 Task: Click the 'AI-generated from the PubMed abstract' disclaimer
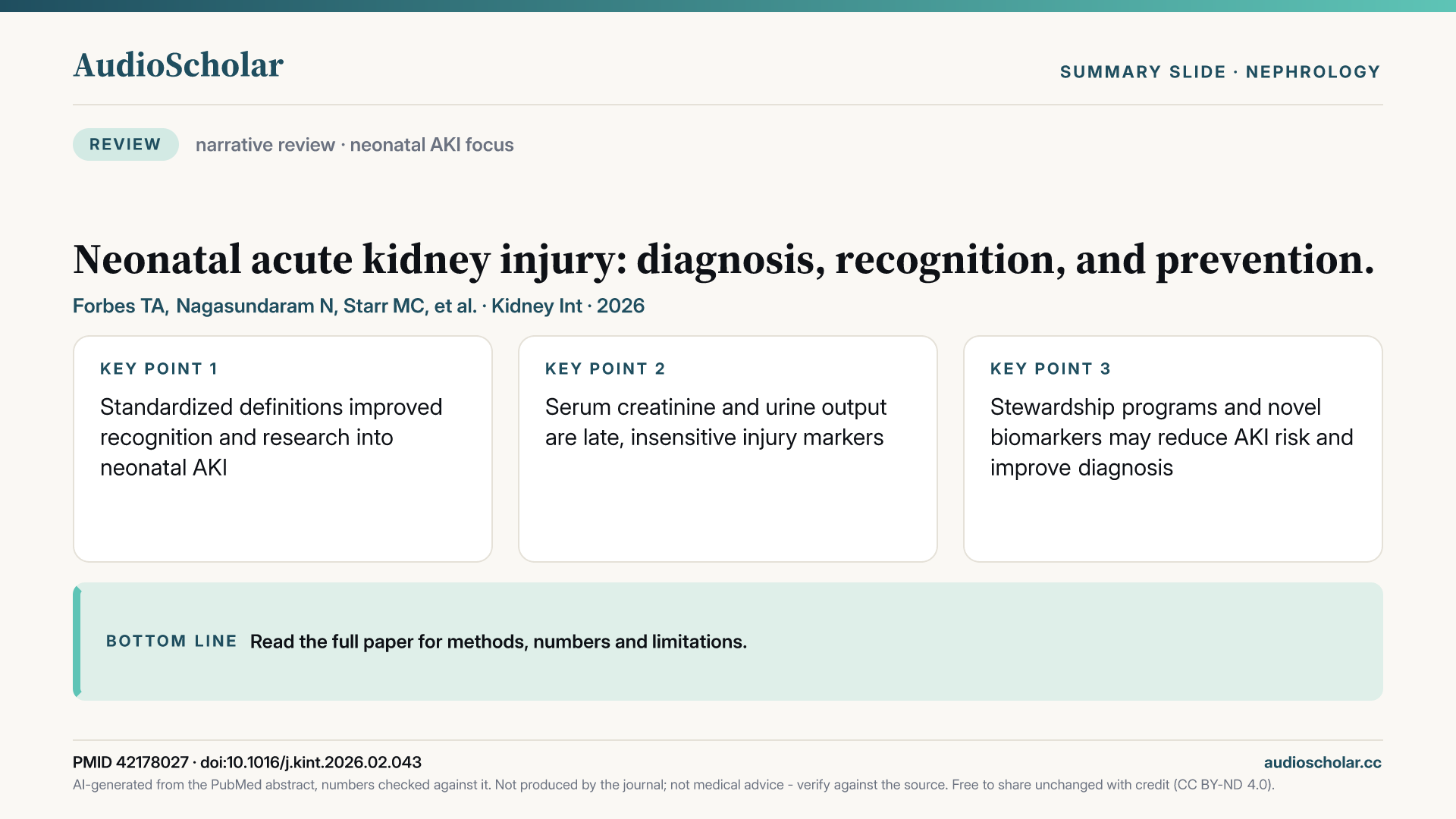pos(673,785)
